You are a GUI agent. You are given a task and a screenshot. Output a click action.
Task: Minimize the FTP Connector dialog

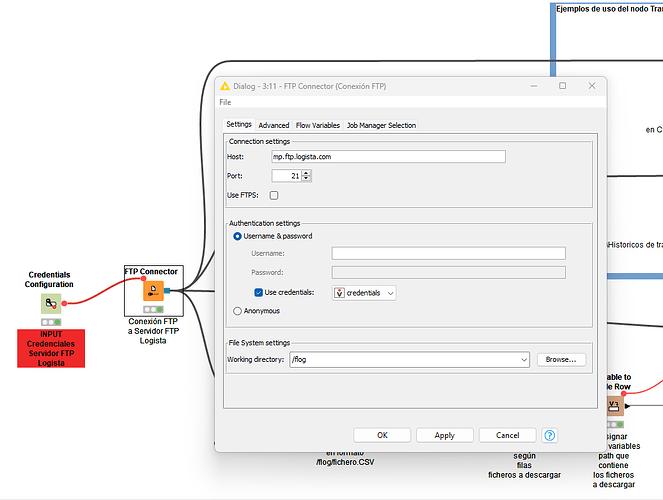click(x=534, y=86)
